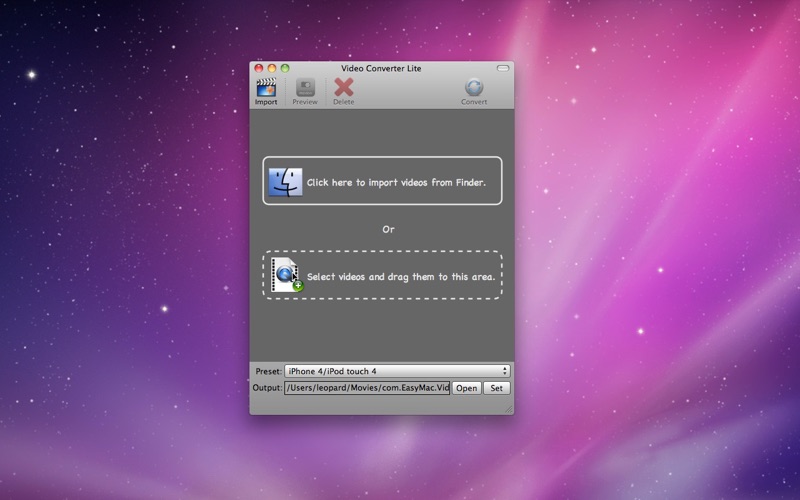Close the Video Converter Lite window
The height and width of the screenshot is (500, 800).
(x=259, y=68)
